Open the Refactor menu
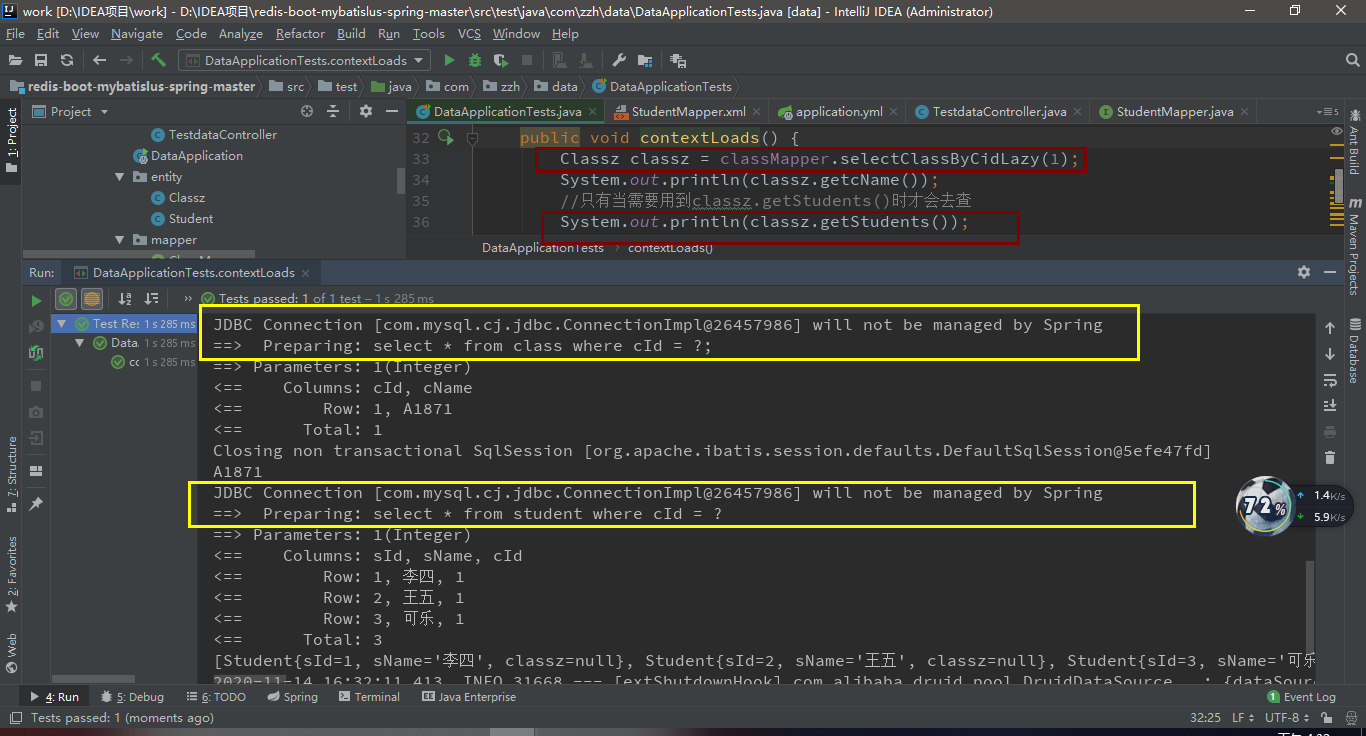This screenshot has width=1366, height=736. click(300, 34)
